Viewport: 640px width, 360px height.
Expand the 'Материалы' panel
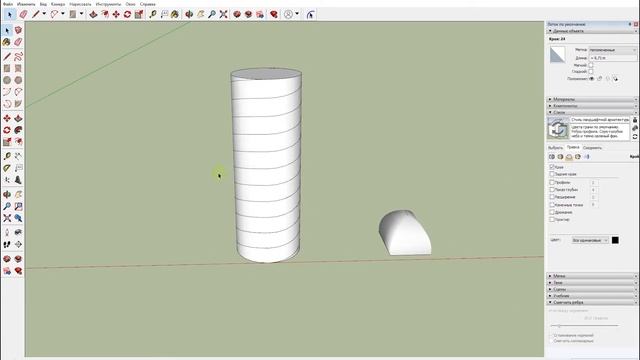click(592, 99)
